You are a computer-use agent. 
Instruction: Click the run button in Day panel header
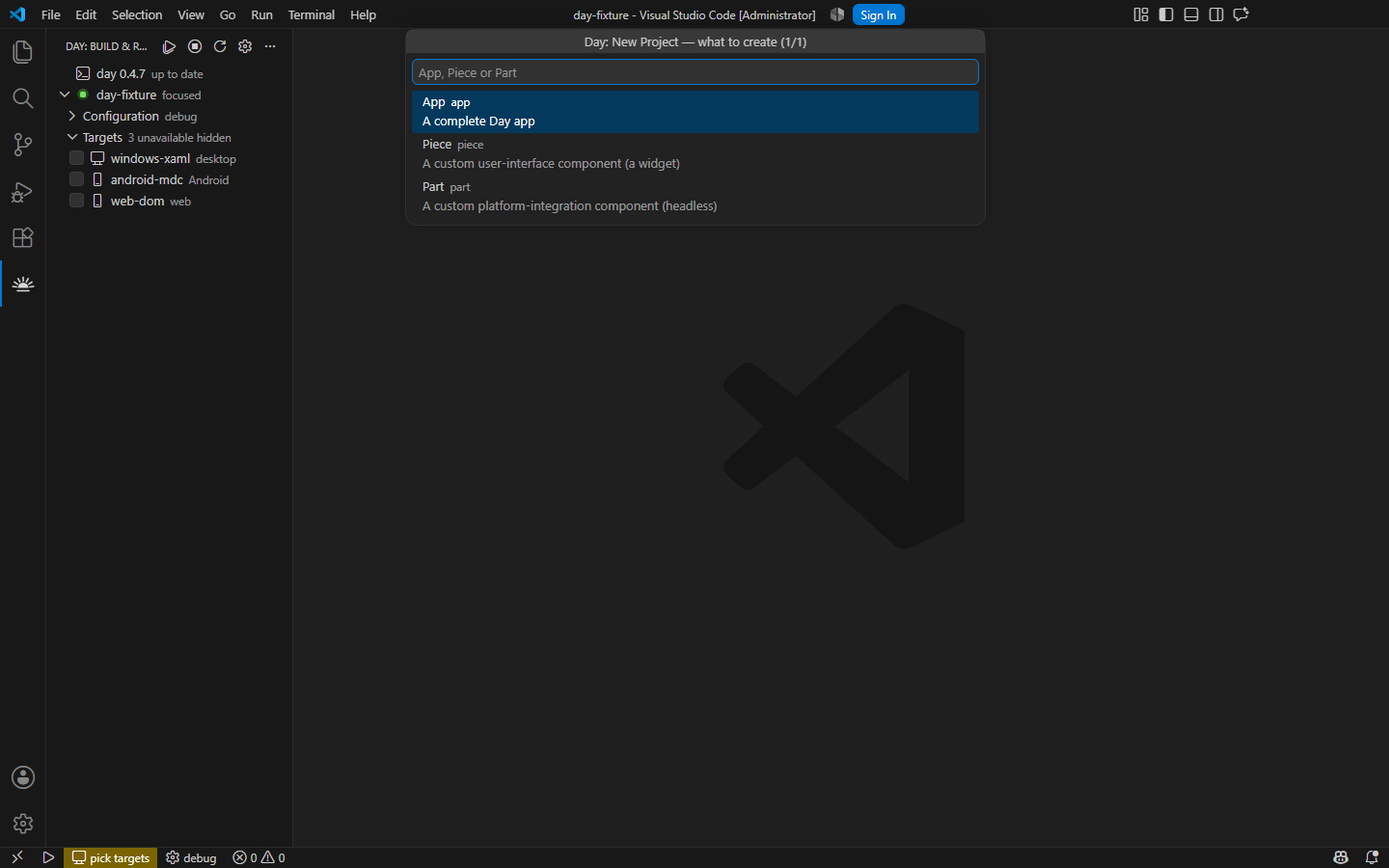click(169, 46)
